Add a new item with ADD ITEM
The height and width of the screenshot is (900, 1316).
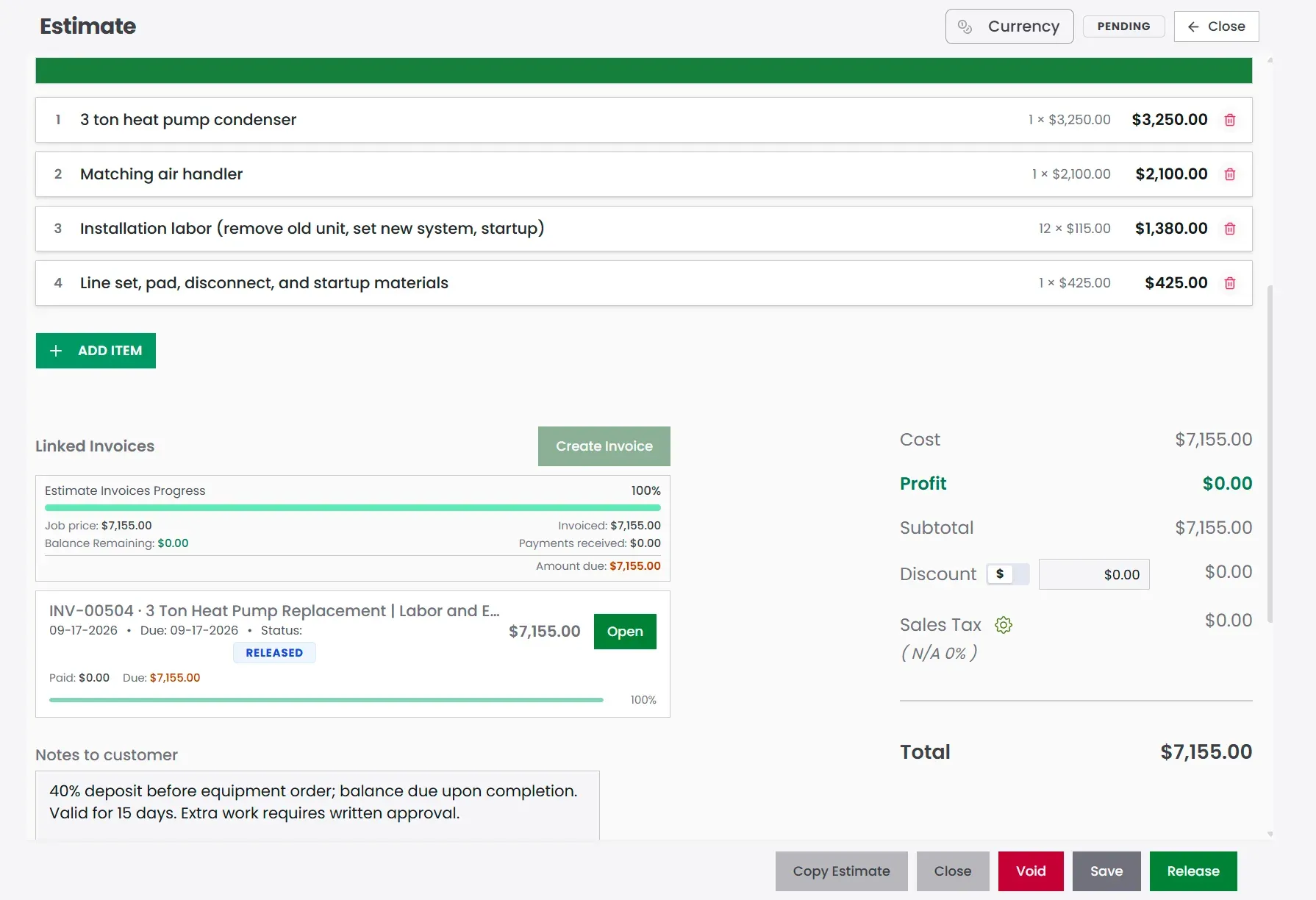[96, 351]
